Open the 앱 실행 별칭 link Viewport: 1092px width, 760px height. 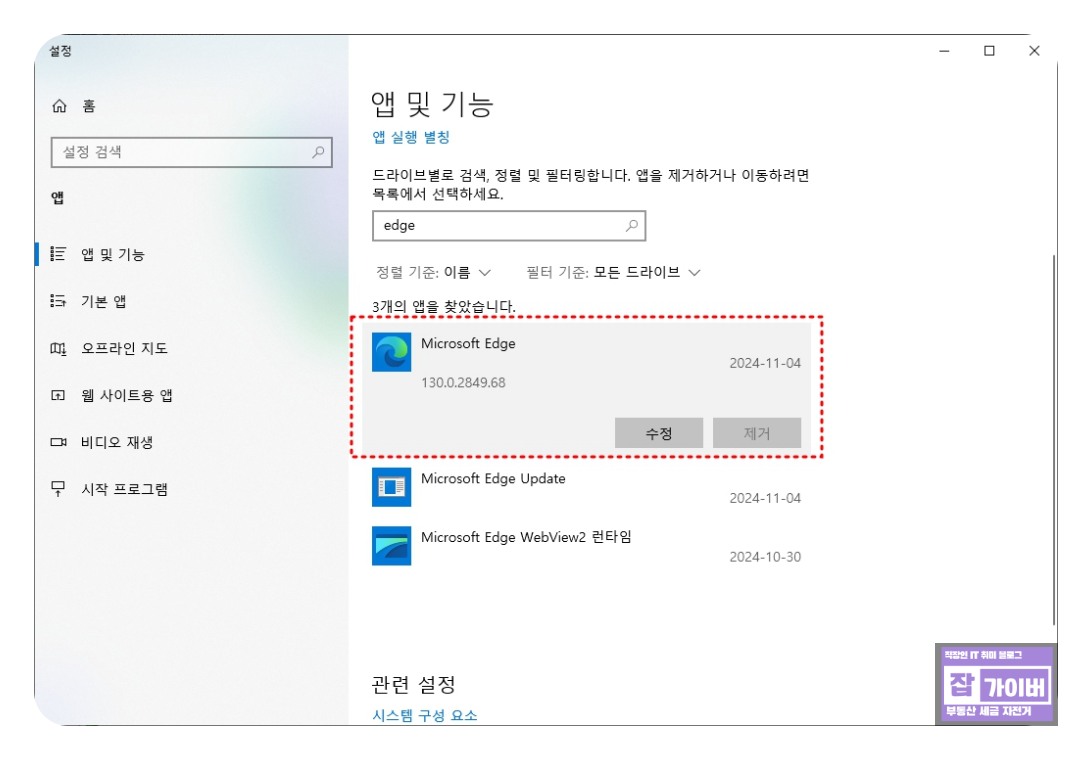411,137
